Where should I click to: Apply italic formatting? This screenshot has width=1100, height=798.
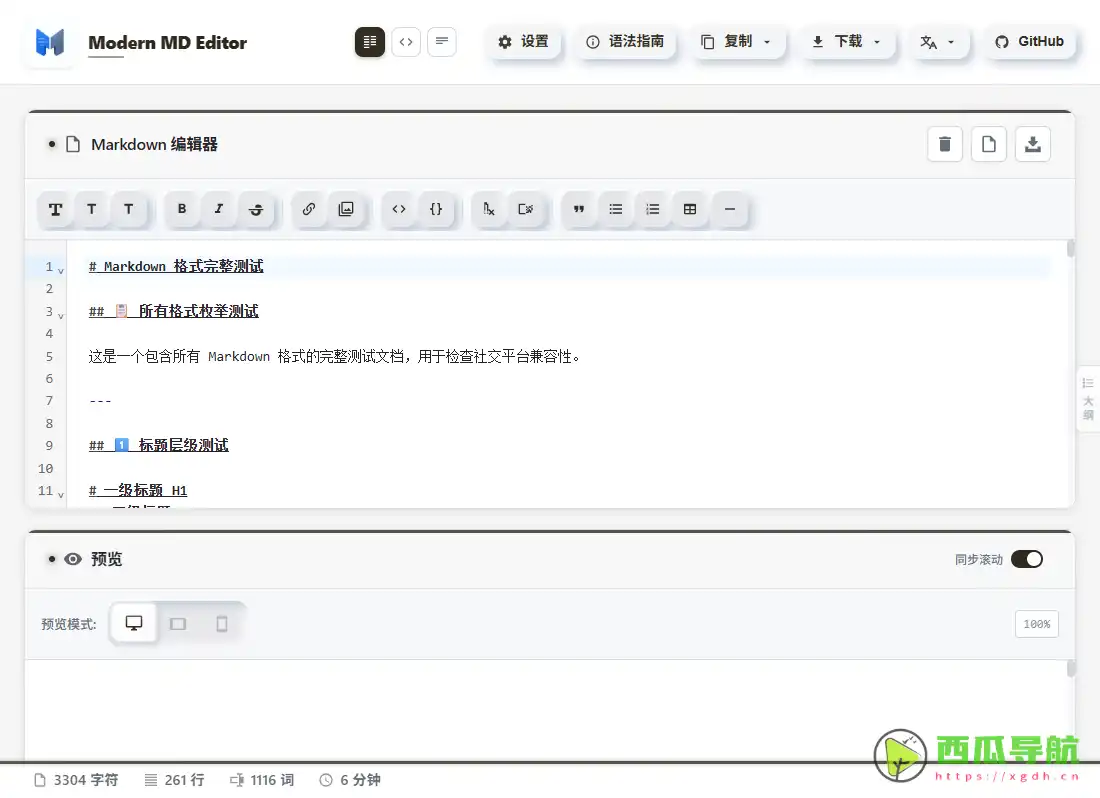[219, 209]
